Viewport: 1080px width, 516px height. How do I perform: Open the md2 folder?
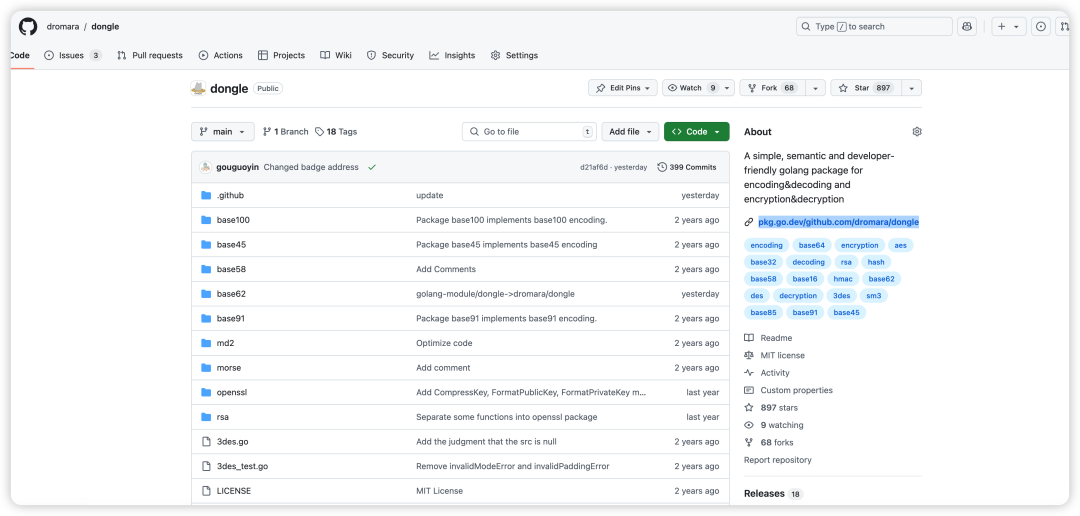225,343
